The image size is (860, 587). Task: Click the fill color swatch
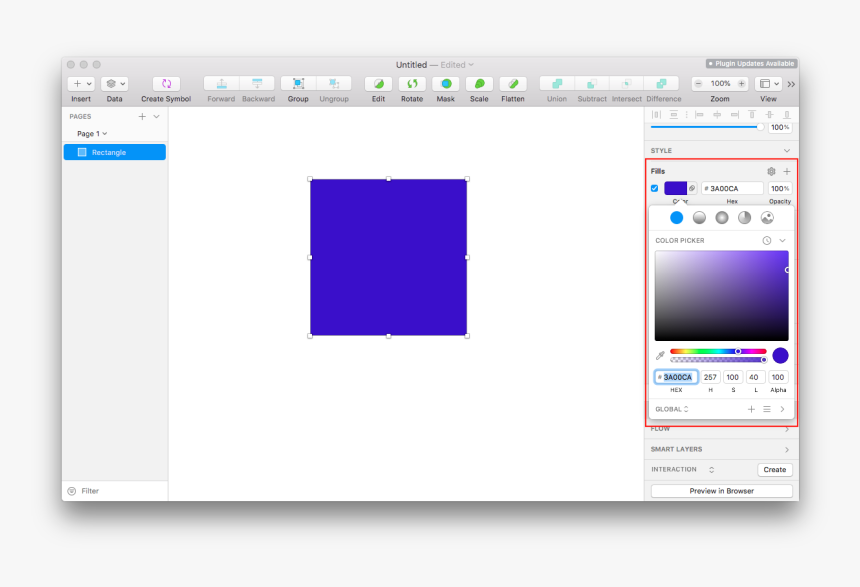pos(675,188)
